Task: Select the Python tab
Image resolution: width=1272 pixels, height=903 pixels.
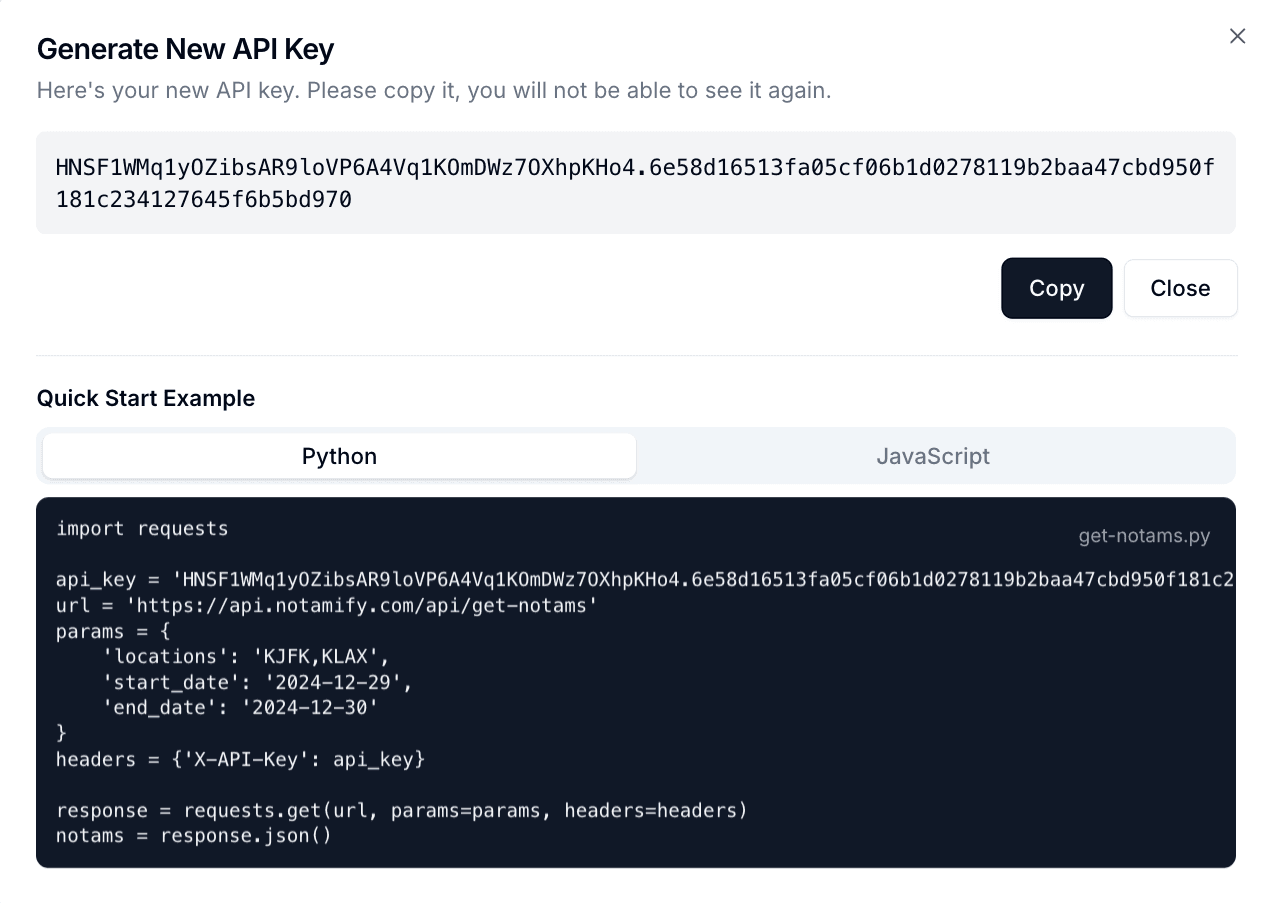Action: pos(338,456)
